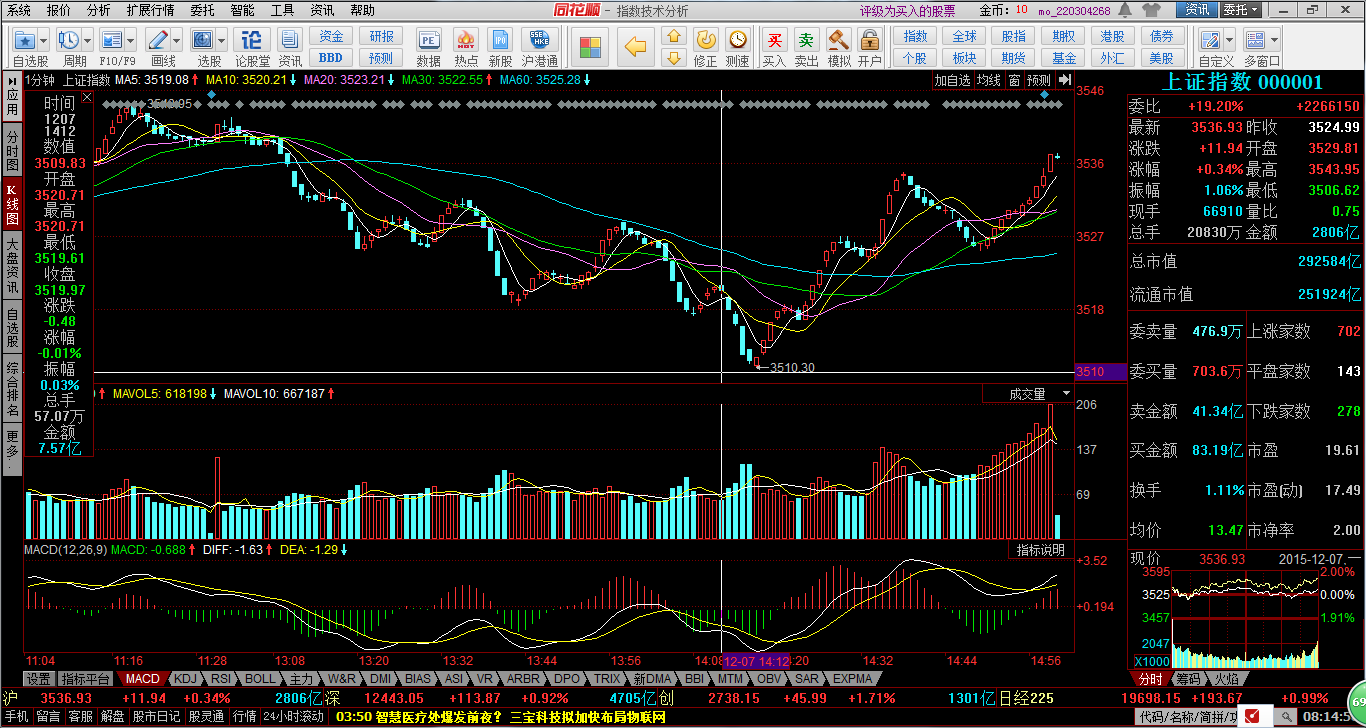The width and height of the screenshot is (1366, 728).
Task: Select 大盘资讯 in left sidebar
Action: click(12, 265)
